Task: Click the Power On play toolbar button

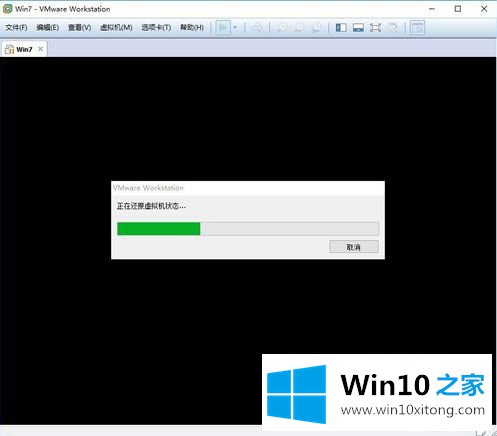Action: 223,28
